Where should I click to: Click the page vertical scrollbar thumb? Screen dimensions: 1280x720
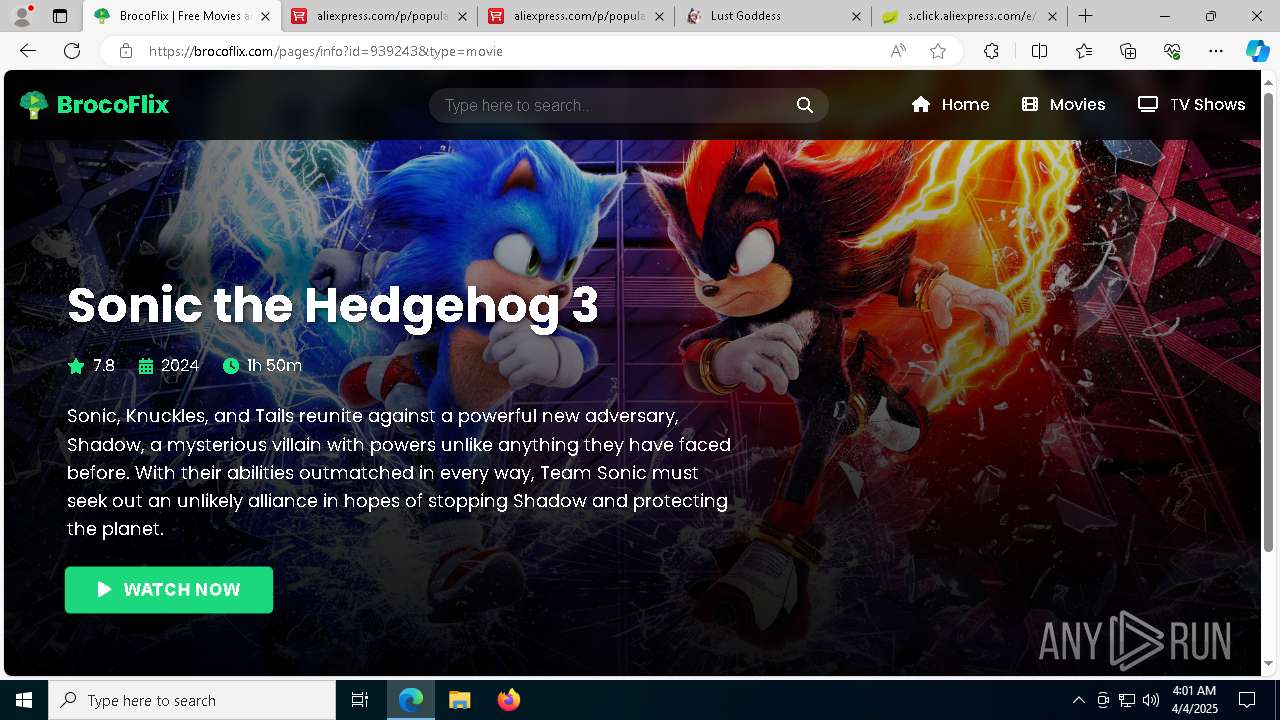pyautogui.click(x=1268, y=320)
